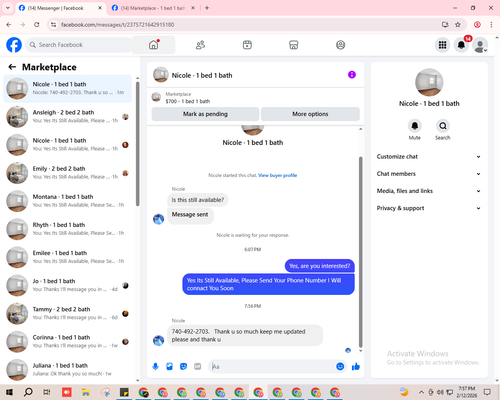Viewport: 500px width, 400px height.
Task: Choose a GIF icon
Action: (198, 367)
